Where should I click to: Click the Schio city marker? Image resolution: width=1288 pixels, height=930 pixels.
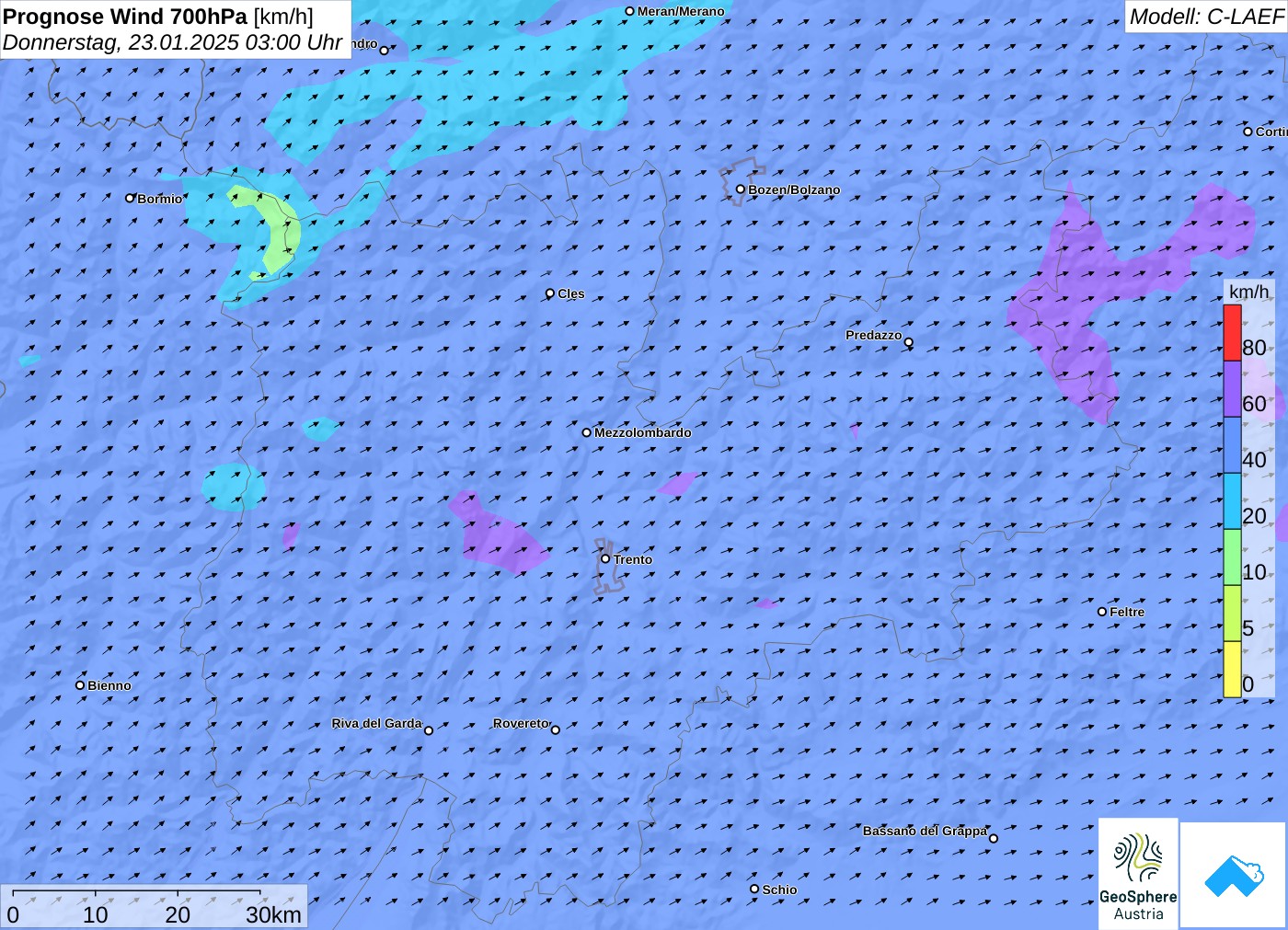[754, 889]
